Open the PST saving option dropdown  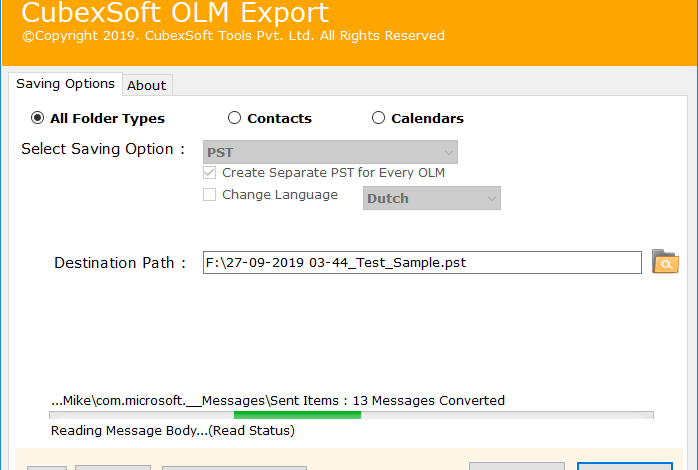pyautogui.click(x=330, y=152)
